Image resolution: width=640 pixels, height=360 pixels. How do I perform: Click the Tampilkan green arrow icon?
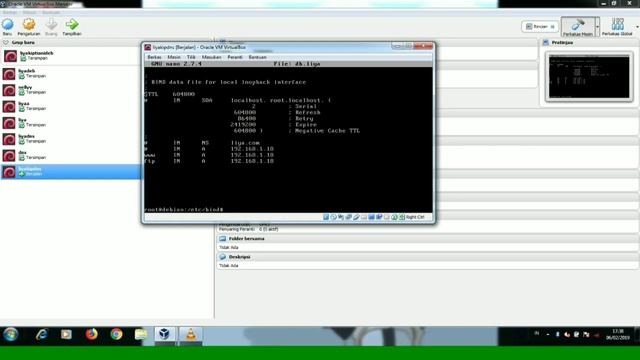72,25
